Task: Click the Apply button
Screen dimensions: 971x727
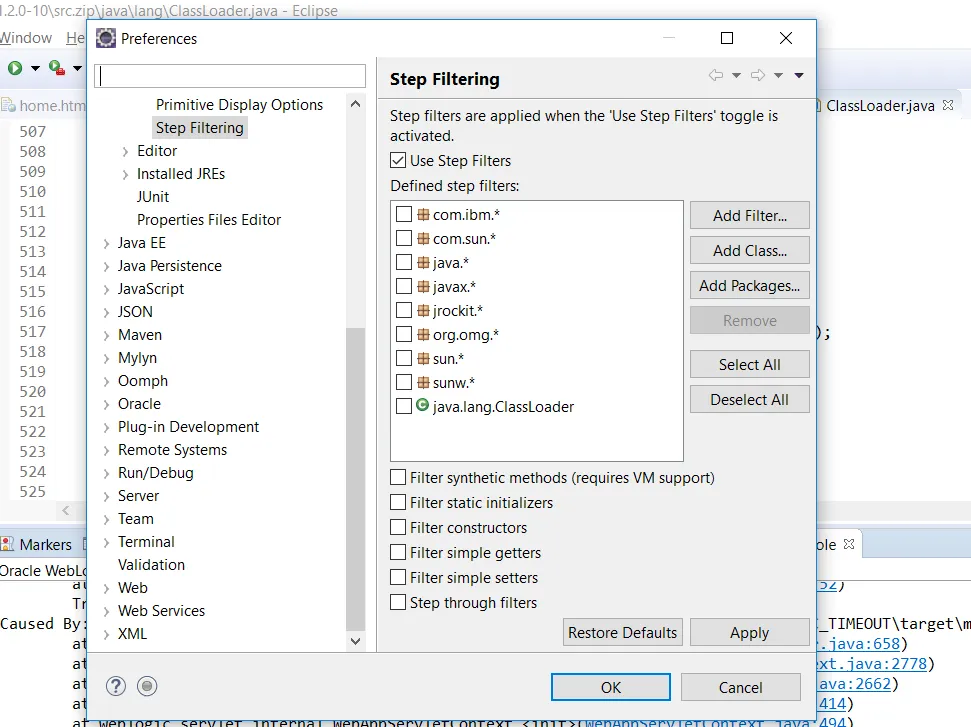Action: (749, 632)
